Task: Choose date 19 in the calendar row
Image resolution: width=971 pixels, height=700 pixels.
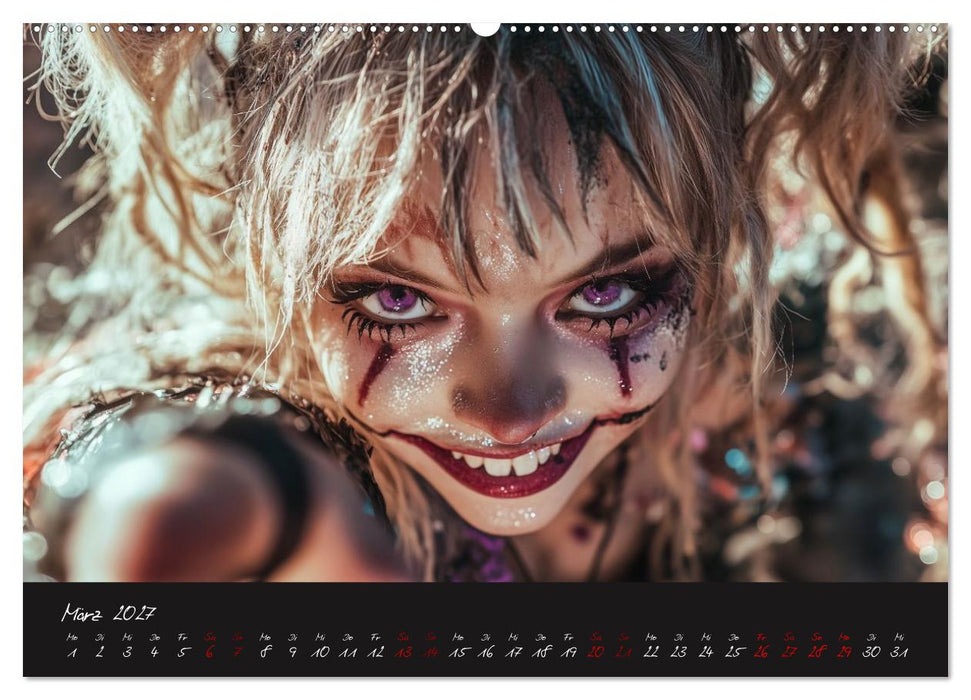Action: tap(568, 652)
